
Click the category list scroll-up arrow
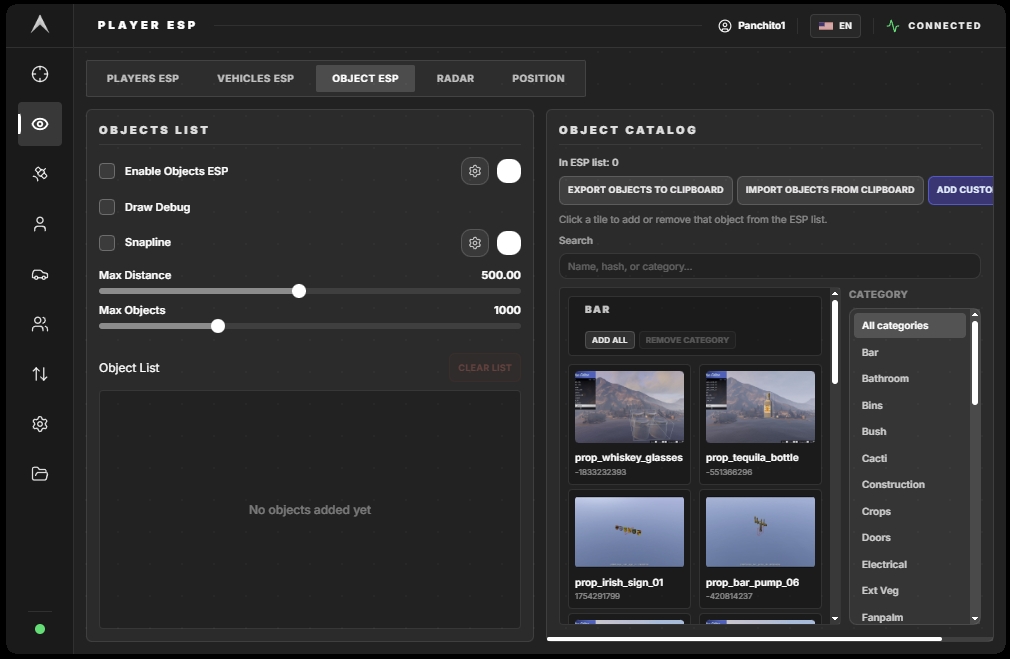tap(975, 314)
